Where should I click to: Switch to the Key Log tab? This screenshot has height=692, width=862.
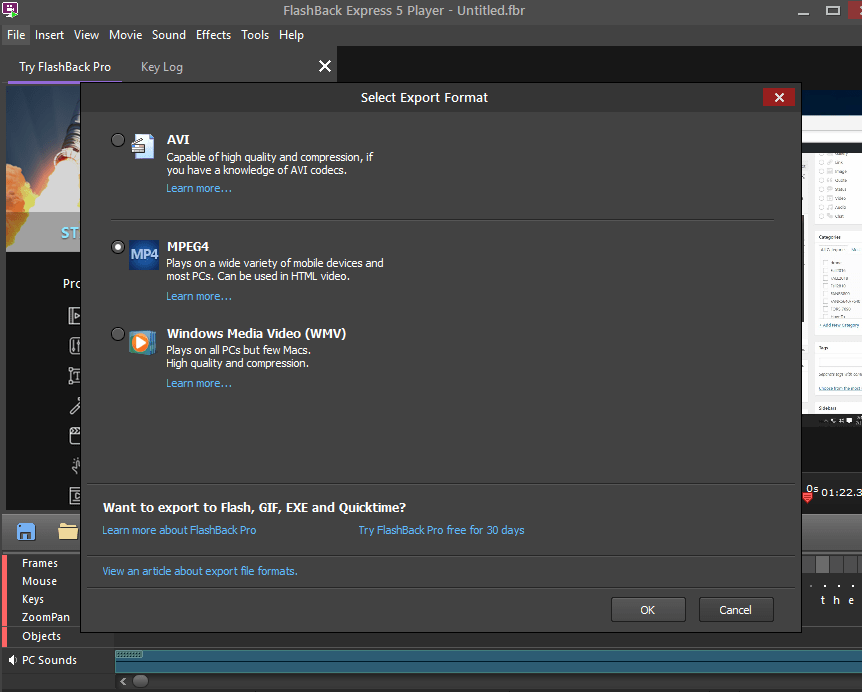coord(162,67)
